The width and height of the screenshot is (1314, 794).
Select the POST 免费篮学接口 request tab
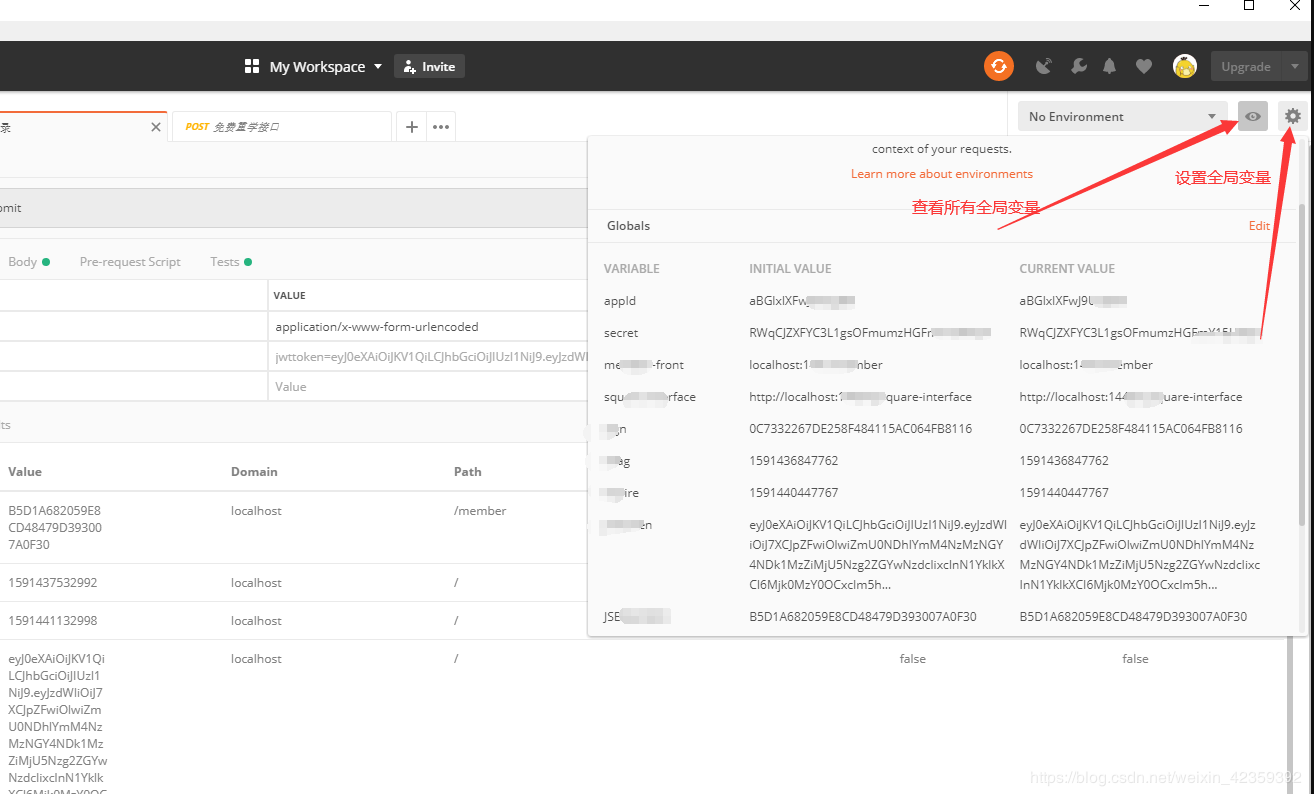[x=281, y=126]
